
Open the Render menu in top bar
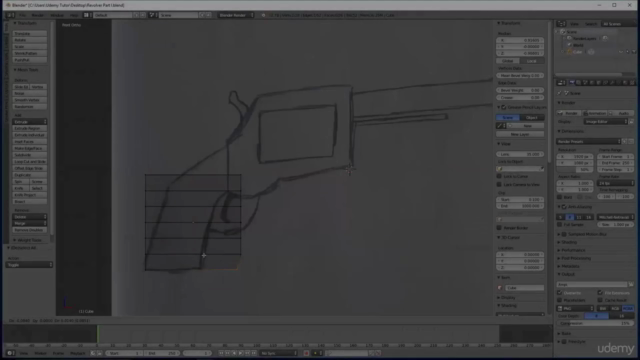click(38, 15)
